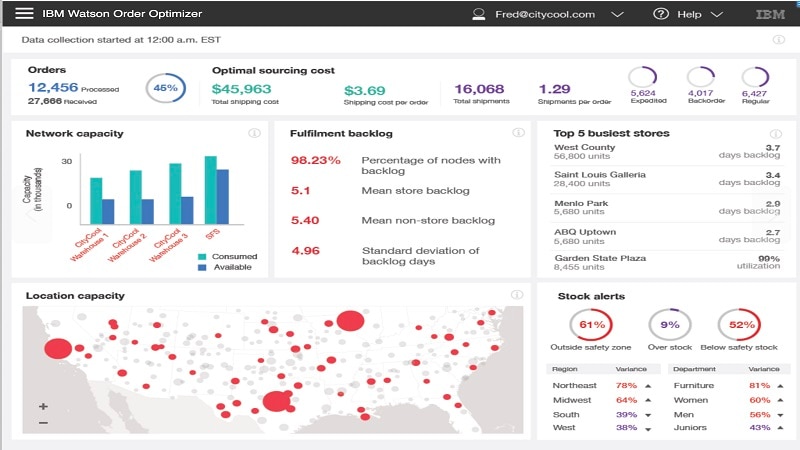Select the Menlo Park store row
The image size is (800, 450).
[667, 208]
